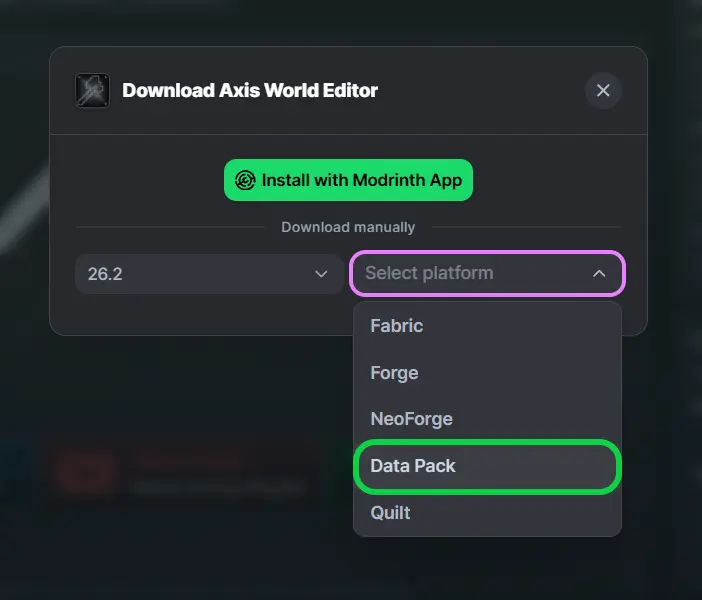Click the Modrinth logo inside the install button

click(245, 180)
